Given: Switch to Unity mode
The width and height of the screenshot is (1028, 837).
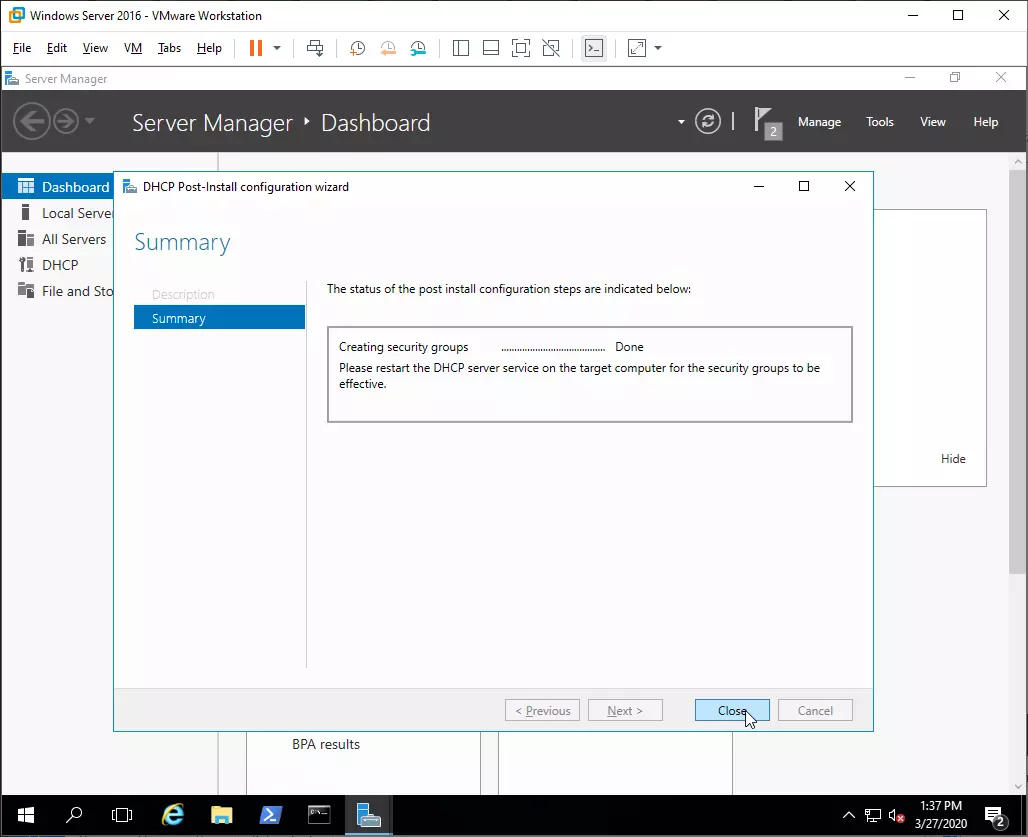Looking at the screenshot, I should pos(551,48).
